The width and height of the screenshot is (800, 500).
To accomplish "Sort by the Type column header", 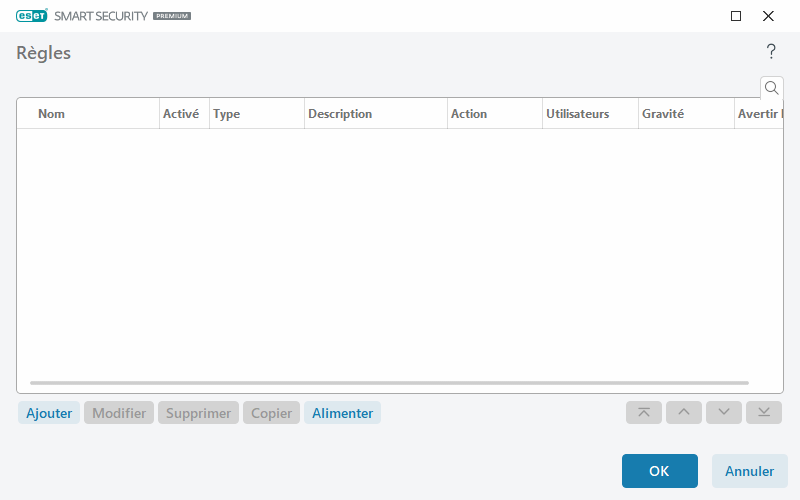I will (x=257, y=114).
